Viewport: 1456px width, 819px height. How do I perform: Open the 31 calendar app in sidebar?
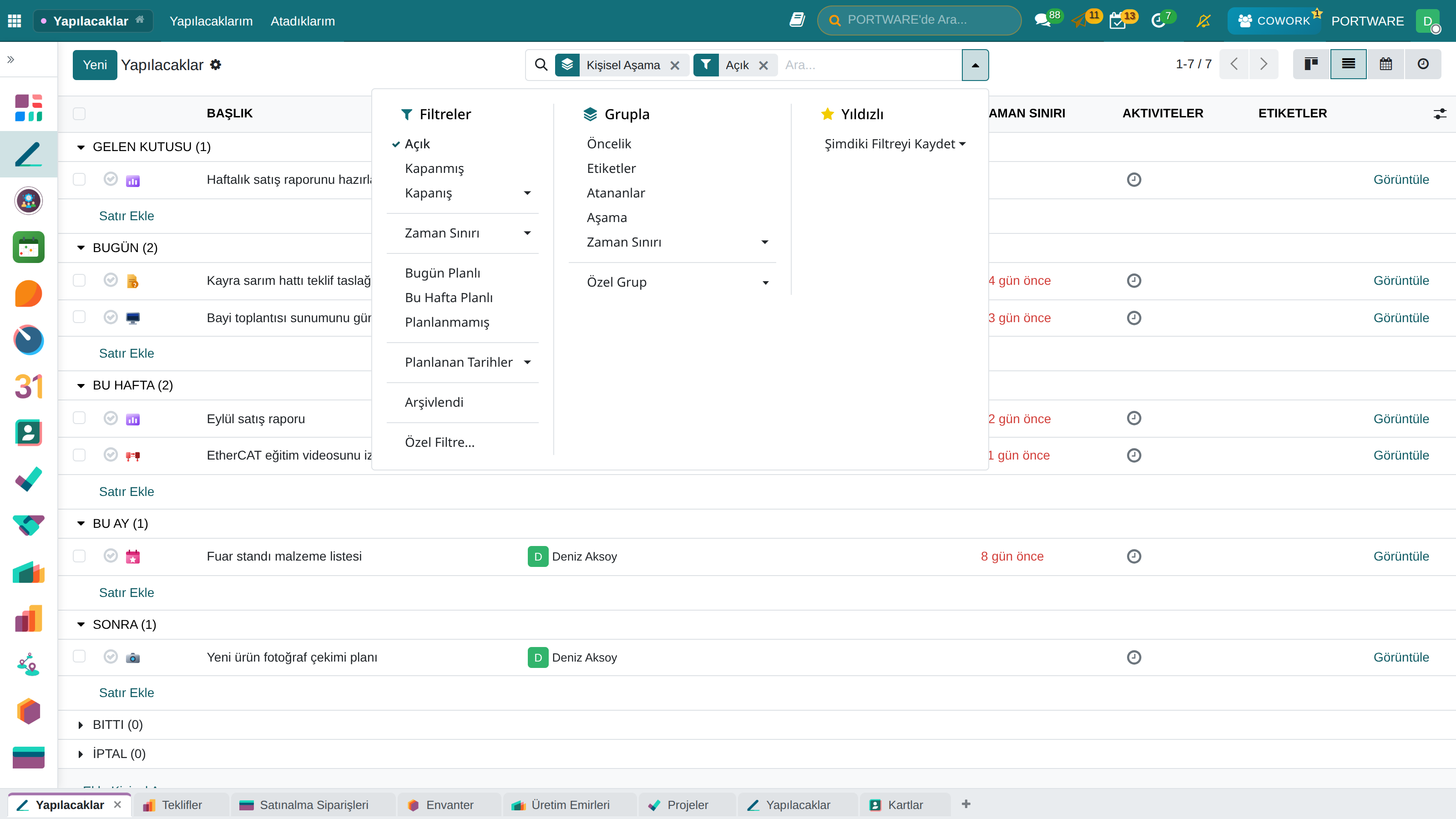(x=28, y=387)
